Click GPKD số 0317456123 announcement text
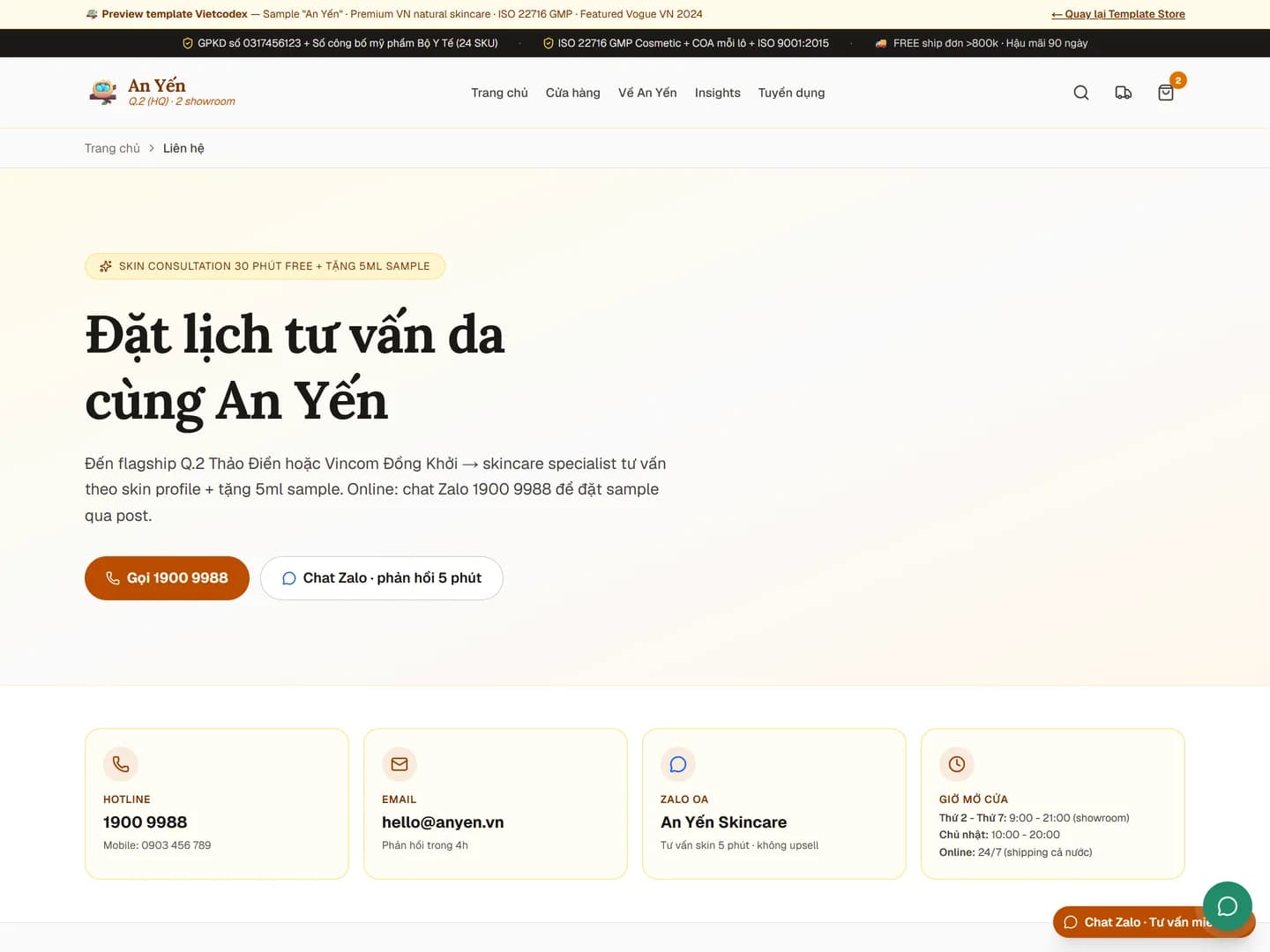Viewport: 1270px width, 952px height. click(347, 43)
